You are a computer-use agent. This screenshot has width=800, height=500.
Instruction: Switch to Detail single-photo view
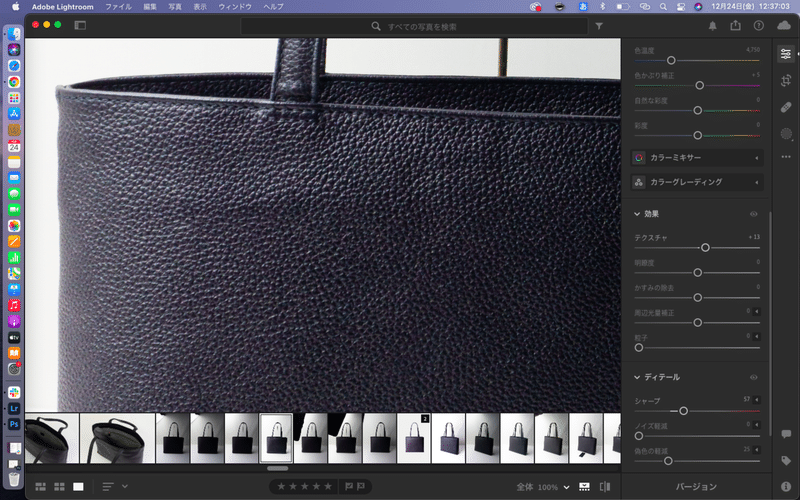pos(78,487)
